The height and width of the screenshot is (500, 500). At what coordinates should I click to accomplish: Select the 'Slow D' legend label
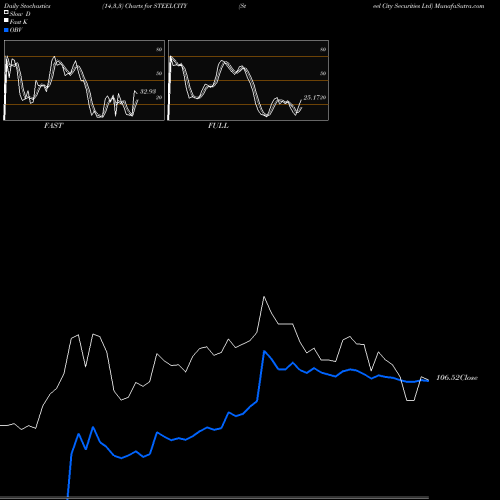click(x=20, y=14)
